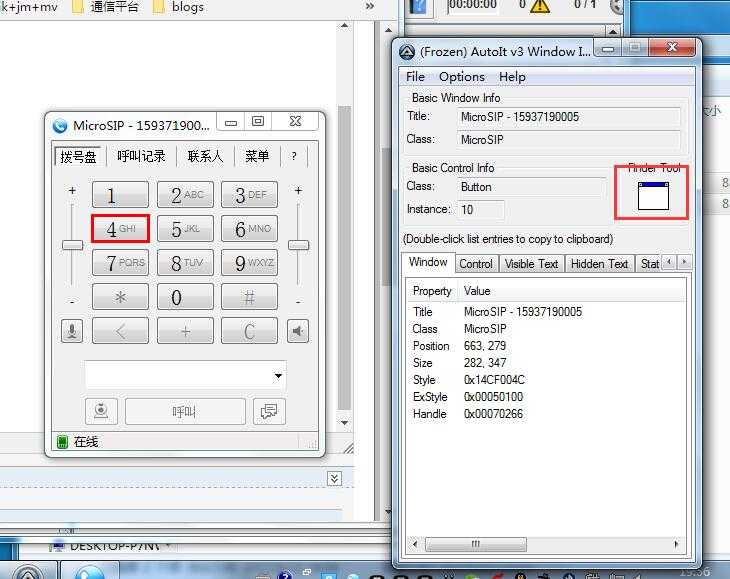This screenshot has width=730, height=579.
Task: Select the partially shown Stat tab
Action: click(x=649, y=264)
